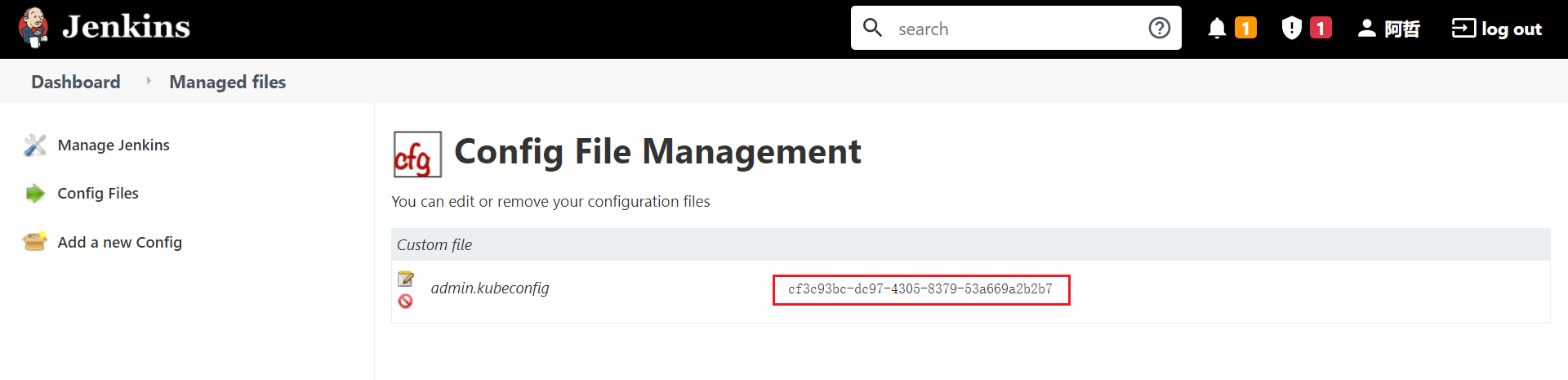Viewport: 1568px width, 380px height.
Task: Open notifications bell icon
Action: [x=1217, y=29]
